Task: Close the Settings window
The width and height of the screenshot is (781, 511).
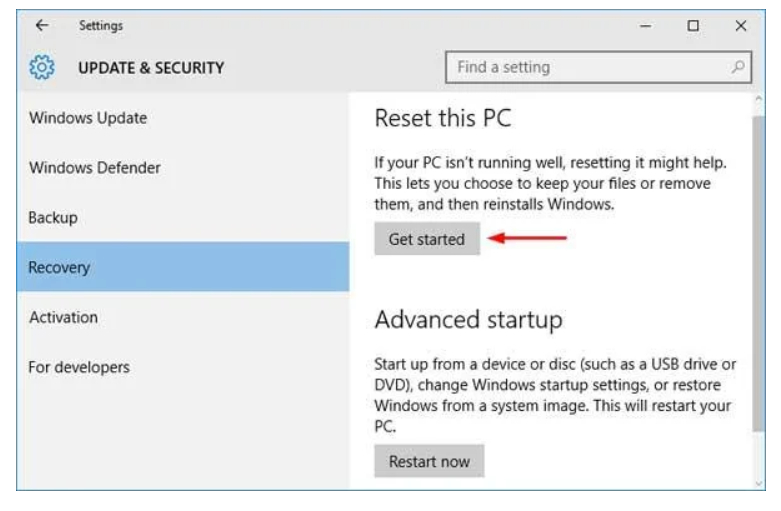Action: pos(740,26)
